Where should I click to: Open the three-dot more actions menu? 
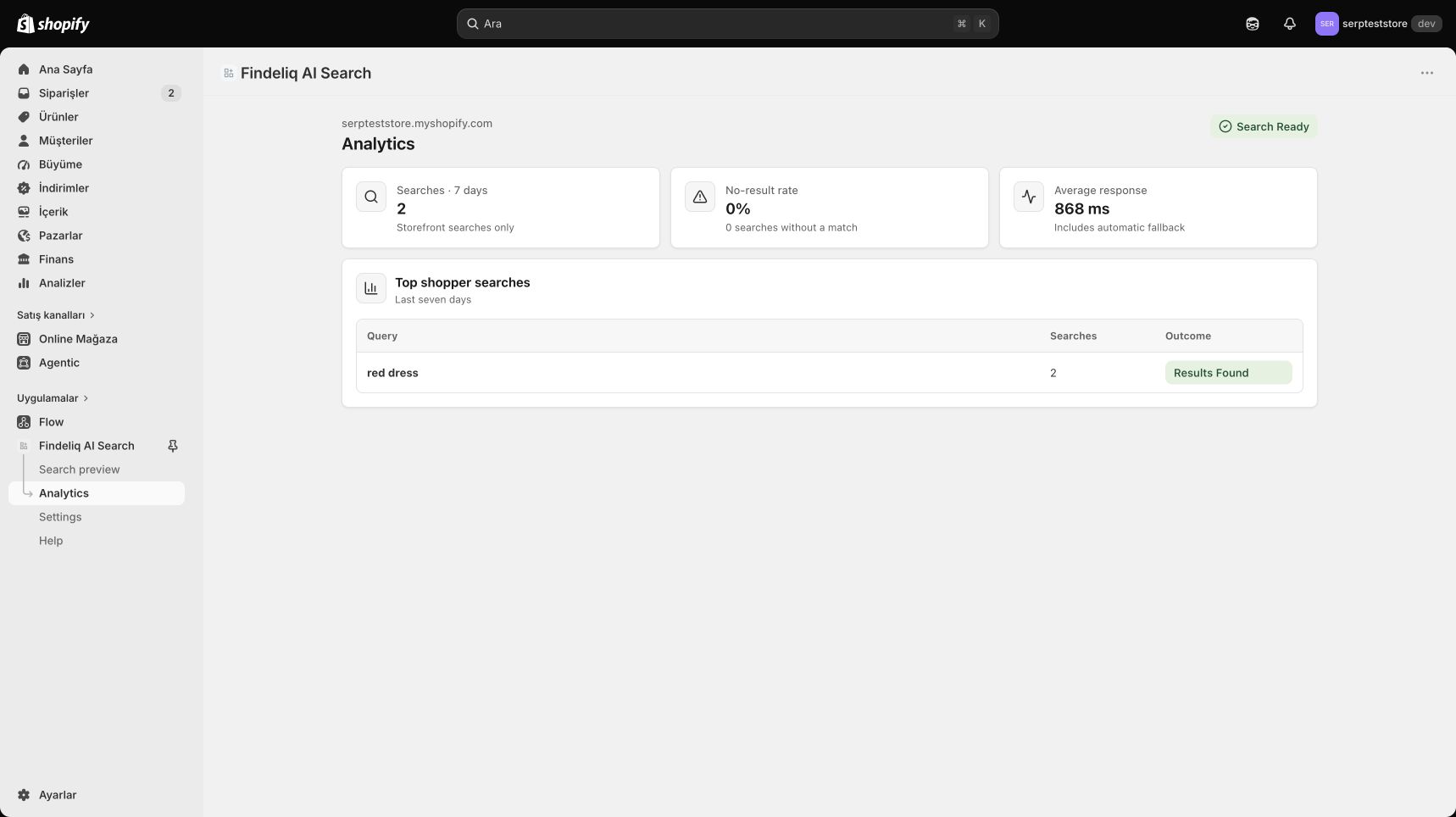pyautogui.click(x=1427, y=73)
